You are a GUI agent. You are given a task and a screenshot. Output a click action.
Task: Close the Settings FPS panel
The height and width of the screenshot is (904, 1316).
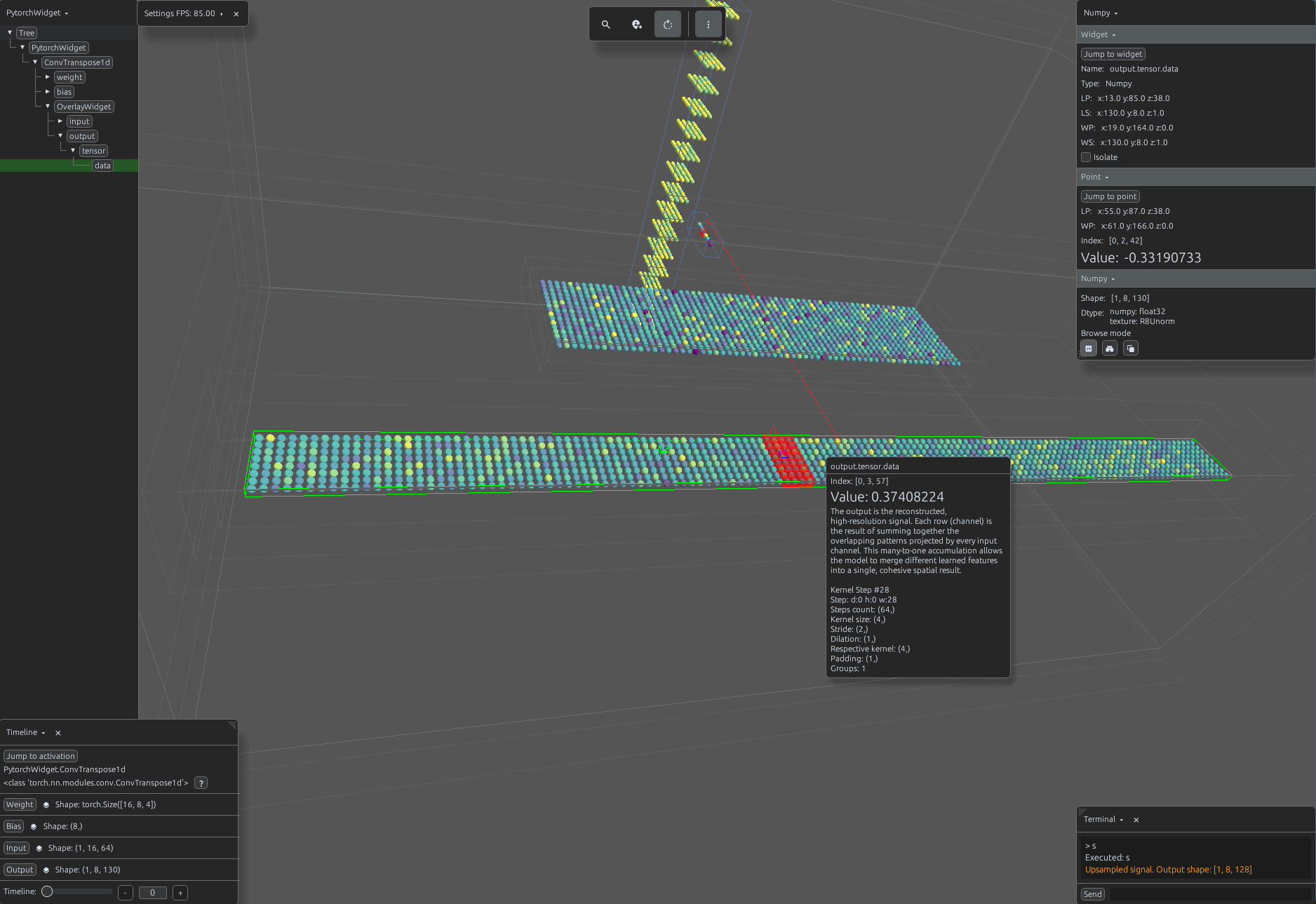point(236,14)
